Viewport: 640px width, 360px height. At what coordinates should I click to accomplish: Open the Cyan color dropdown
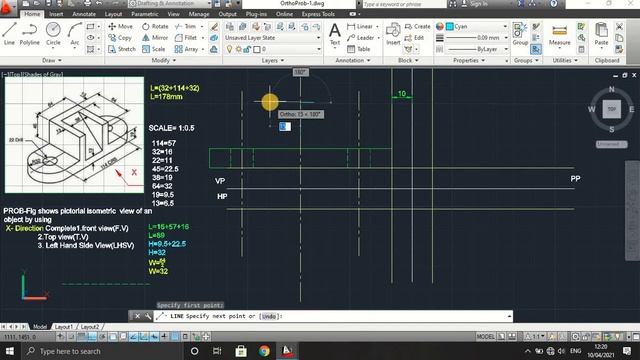pos(476,27)
